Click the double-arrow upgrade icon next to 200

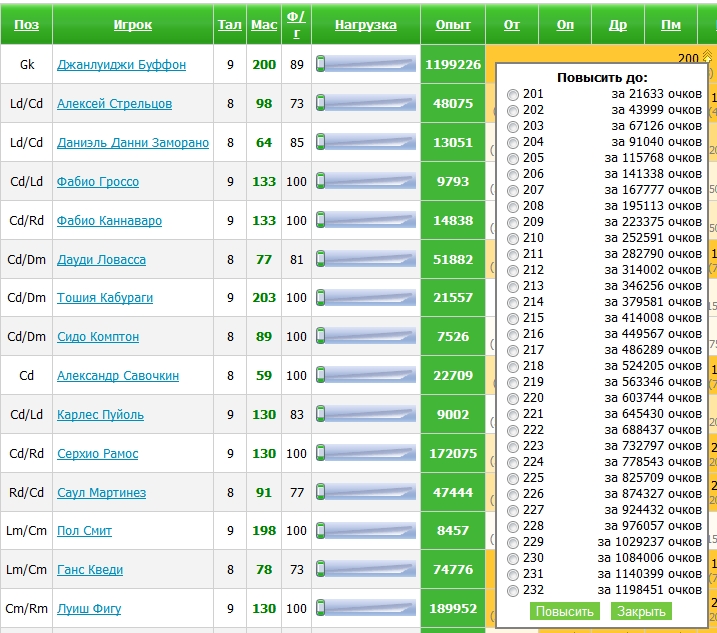point(708,57)
